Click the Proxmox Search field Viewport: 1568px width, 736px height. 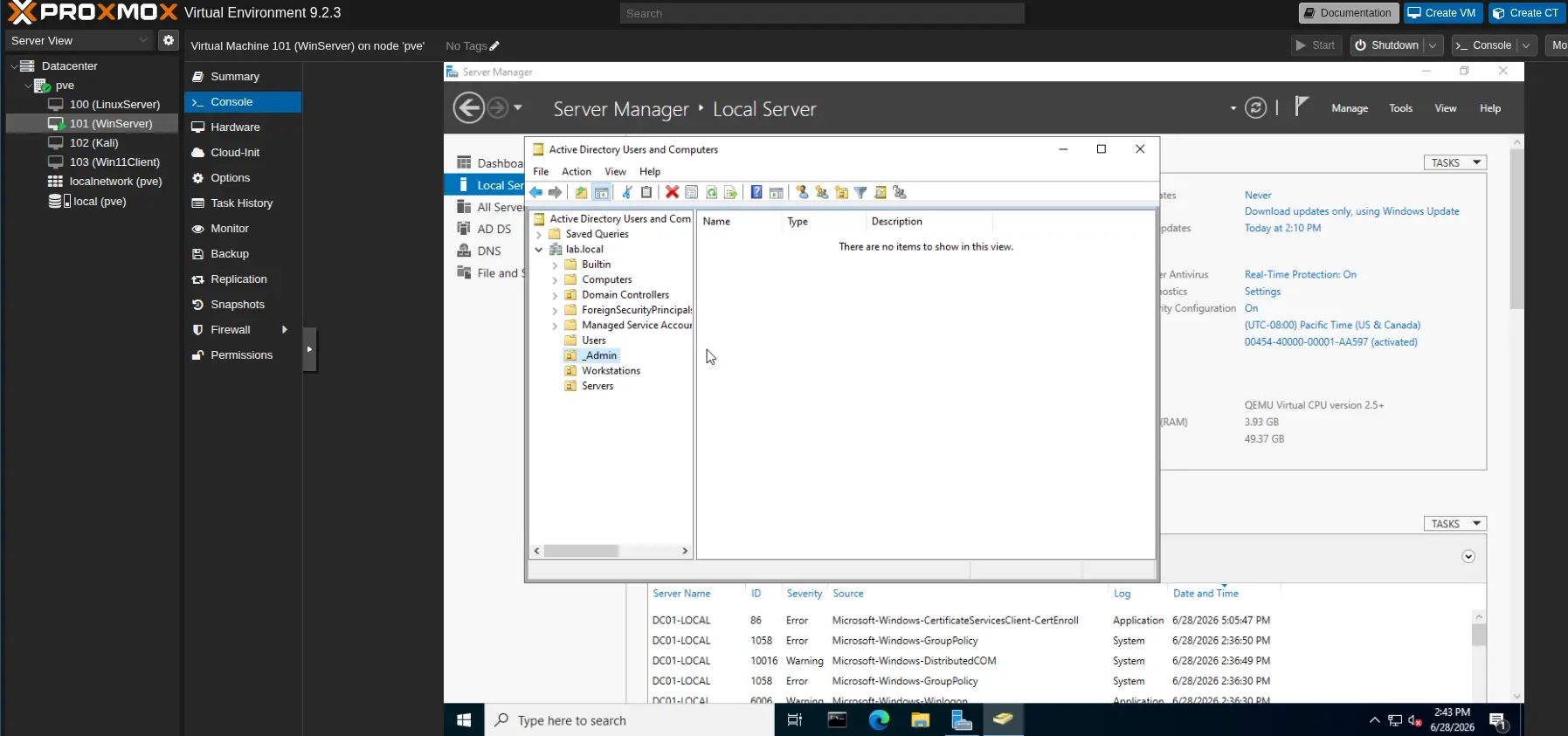[822, 13]
